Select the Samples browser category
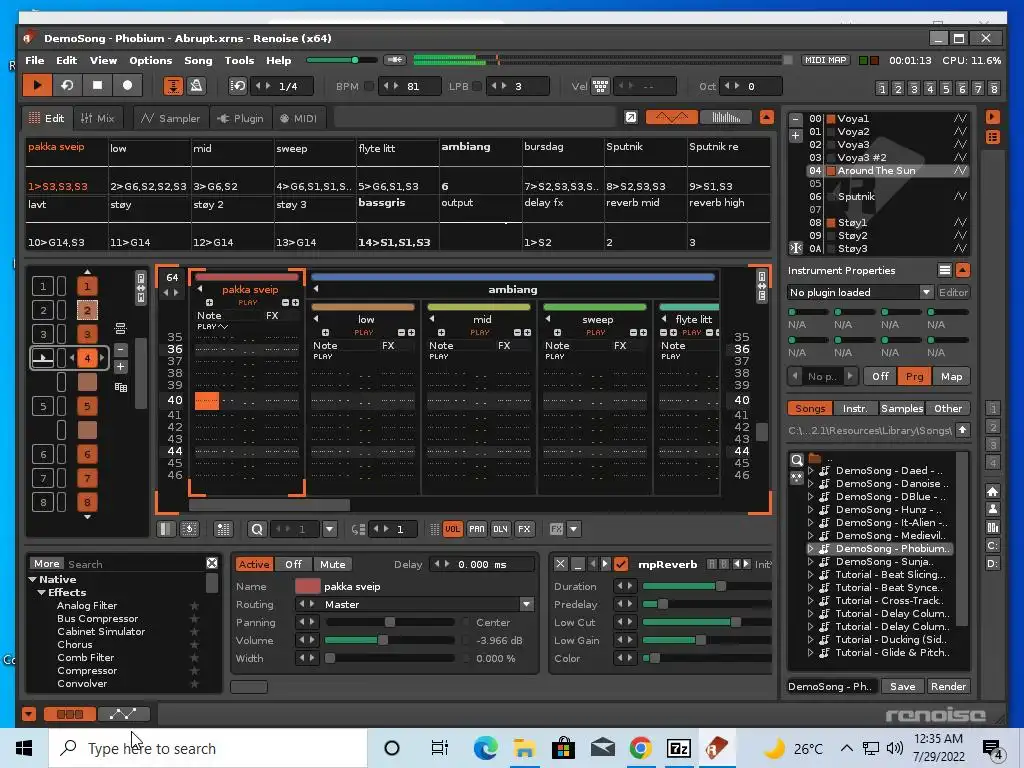This screenshot has width=1024, height=768. pos(901,408)
